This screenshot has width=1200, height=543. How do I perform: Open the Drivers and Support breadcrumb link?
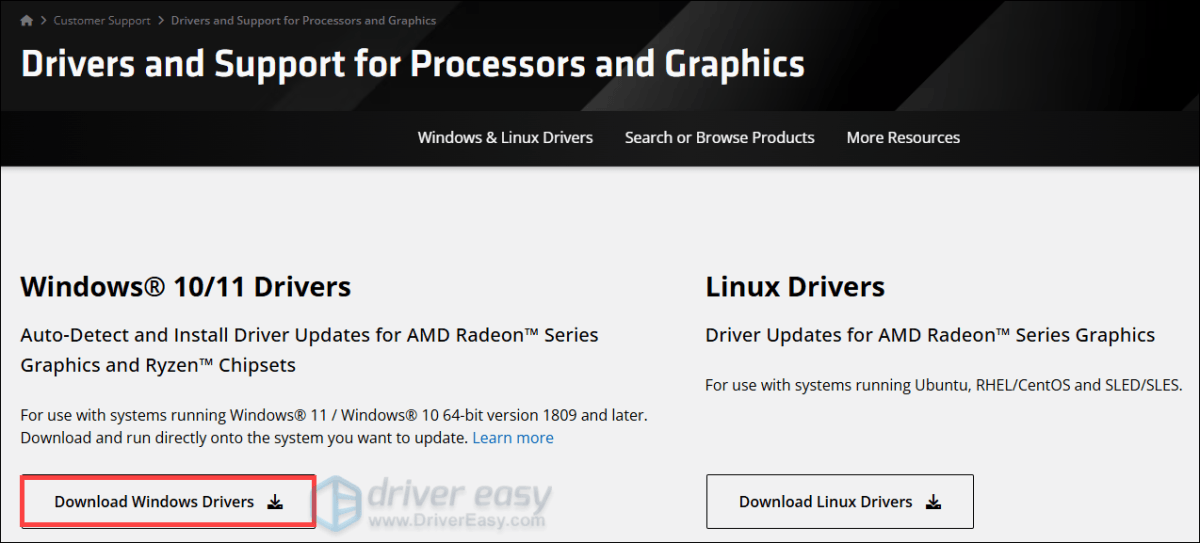tap(303, 20)
